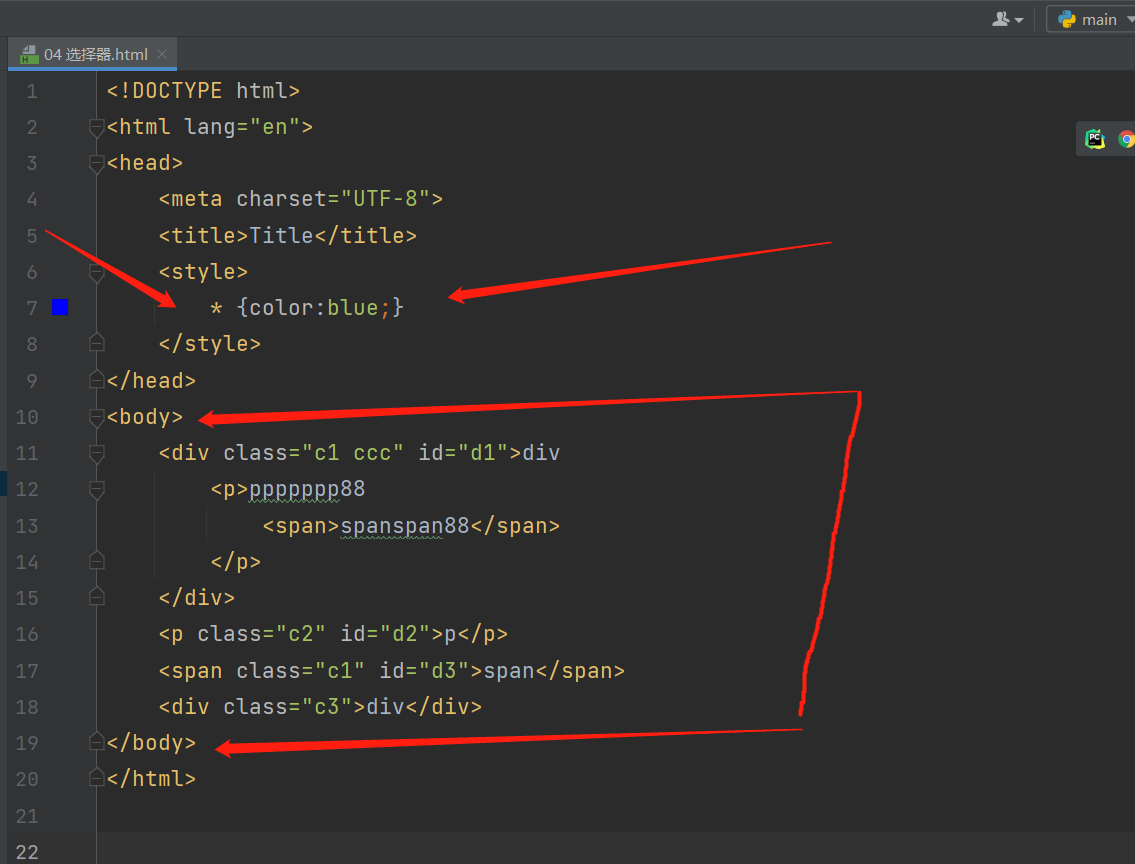Collapse the div fold on line 11
Screen dimensions: 1135x864
click(x=96, y=453)
